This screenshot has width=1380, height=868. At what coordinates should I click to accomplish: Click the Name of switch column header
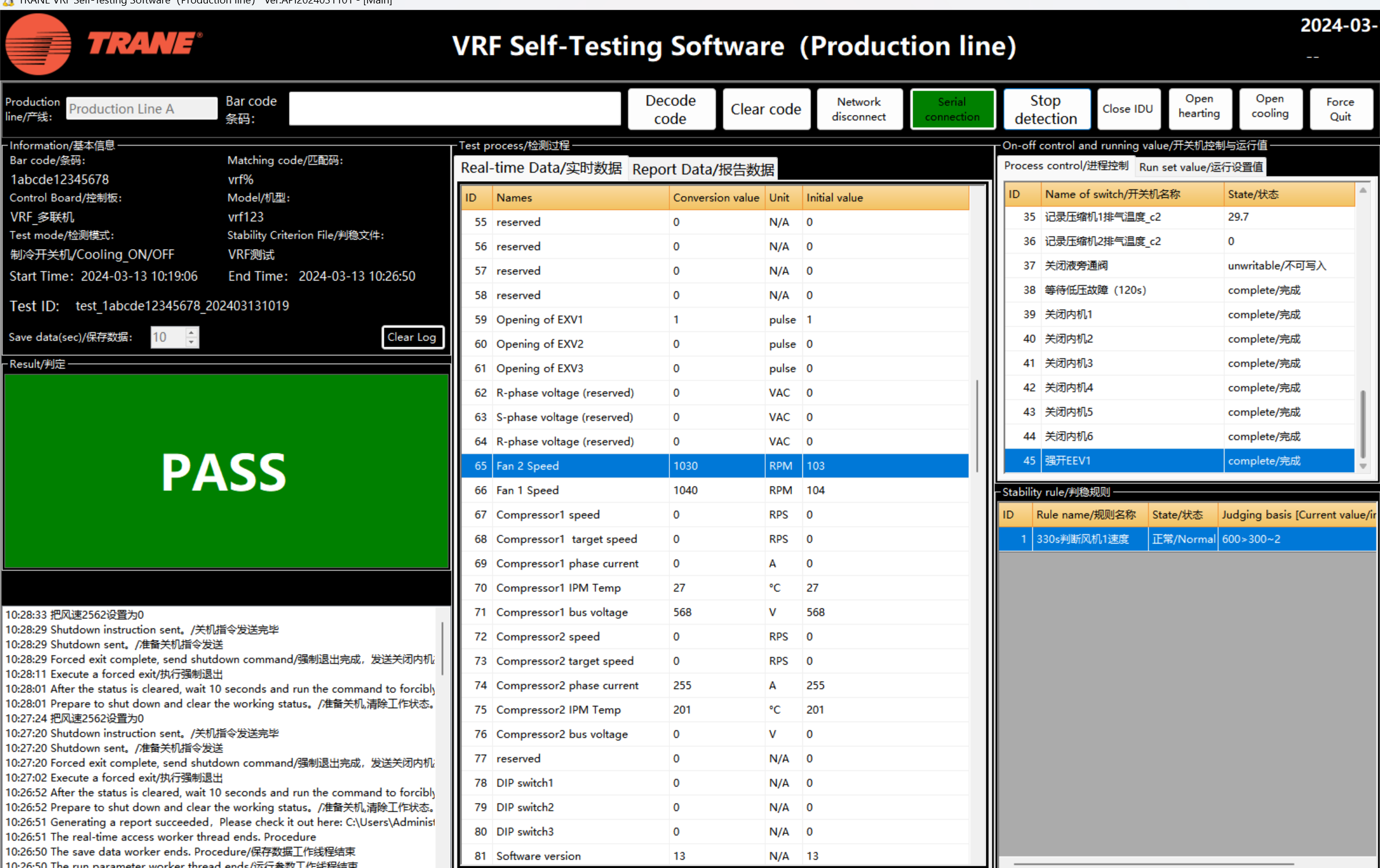1132,194
